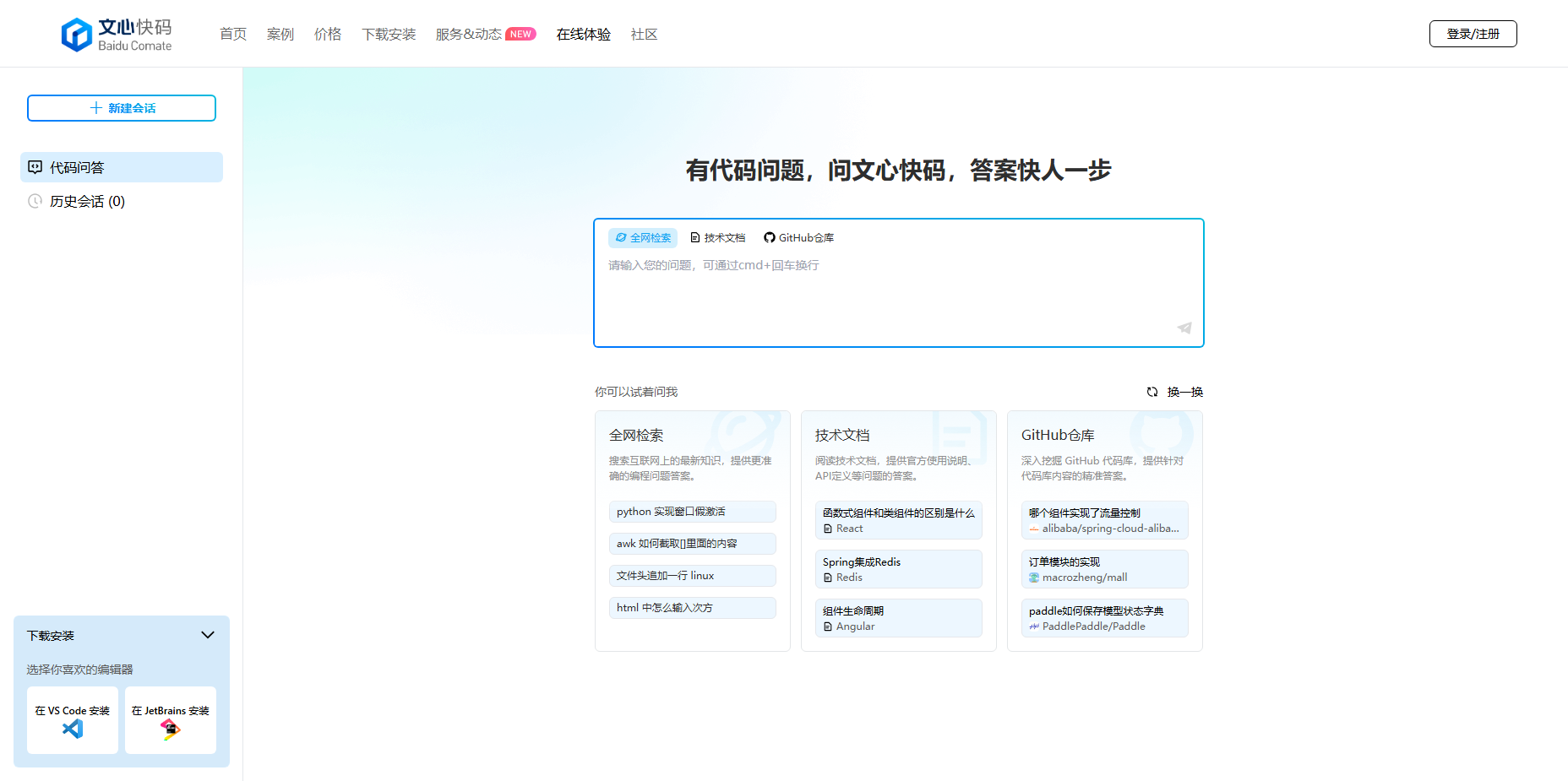Choose suggestion 组件生命周期
Image resolution: width=1568 pixels, height=781 pixels.
[899, 618]
